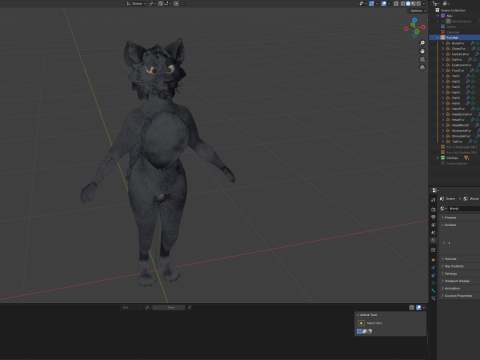Screen dimensions: 480x360
Task: Click the red X axis on navigation gizmo
Action: point(423,27)
